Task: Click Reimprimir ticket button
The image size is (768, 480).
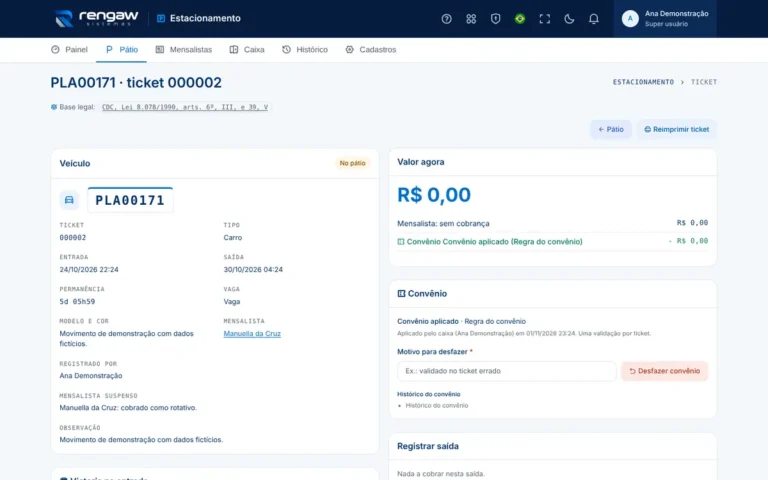Action: tap(676, 129)
